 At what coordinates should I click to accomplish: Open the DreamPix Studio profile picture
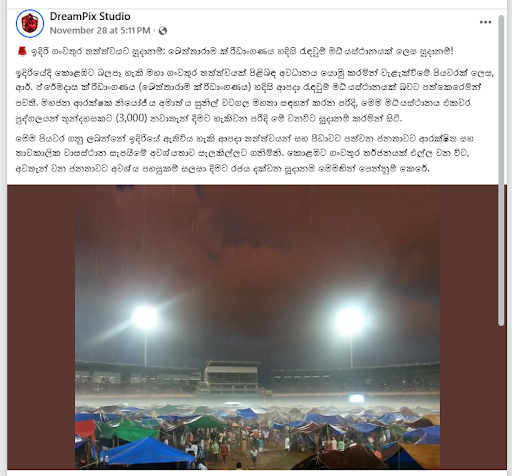pyautogui.click(x=30, y=23)
